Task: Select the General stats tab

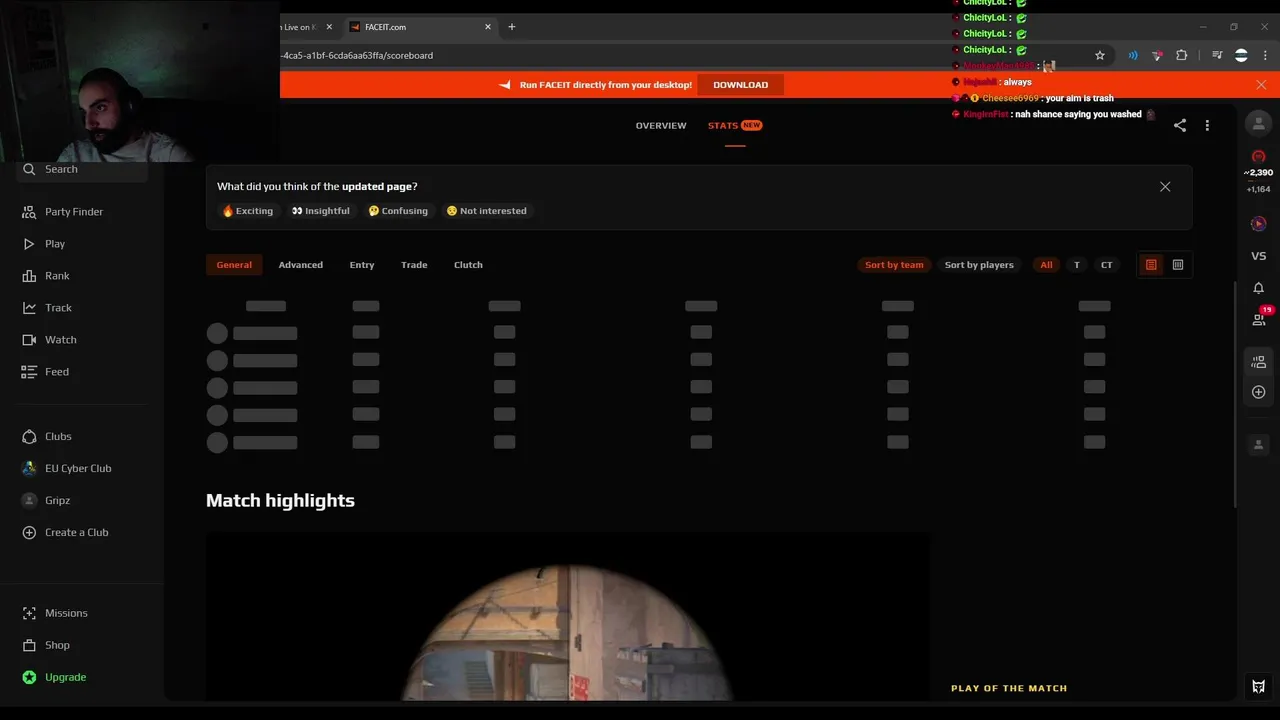Action: point(234,265)
